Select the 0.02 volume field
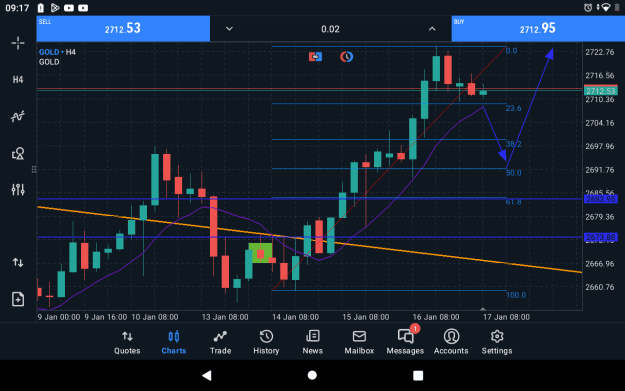 330,29
